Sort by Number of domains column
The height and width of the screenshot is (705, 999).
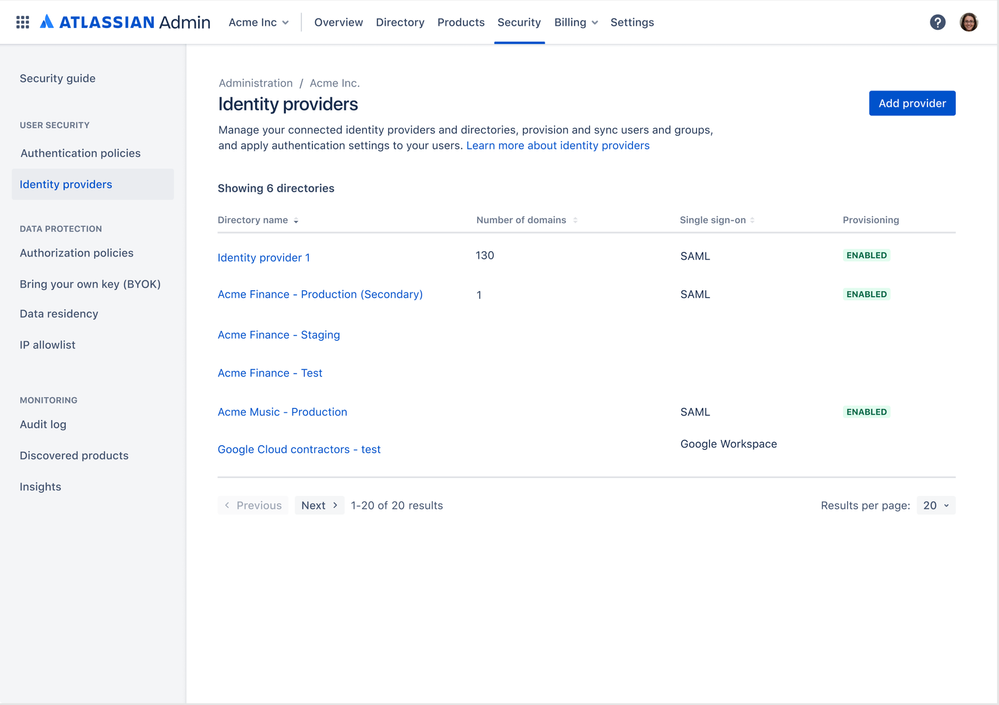click(575, 220)
